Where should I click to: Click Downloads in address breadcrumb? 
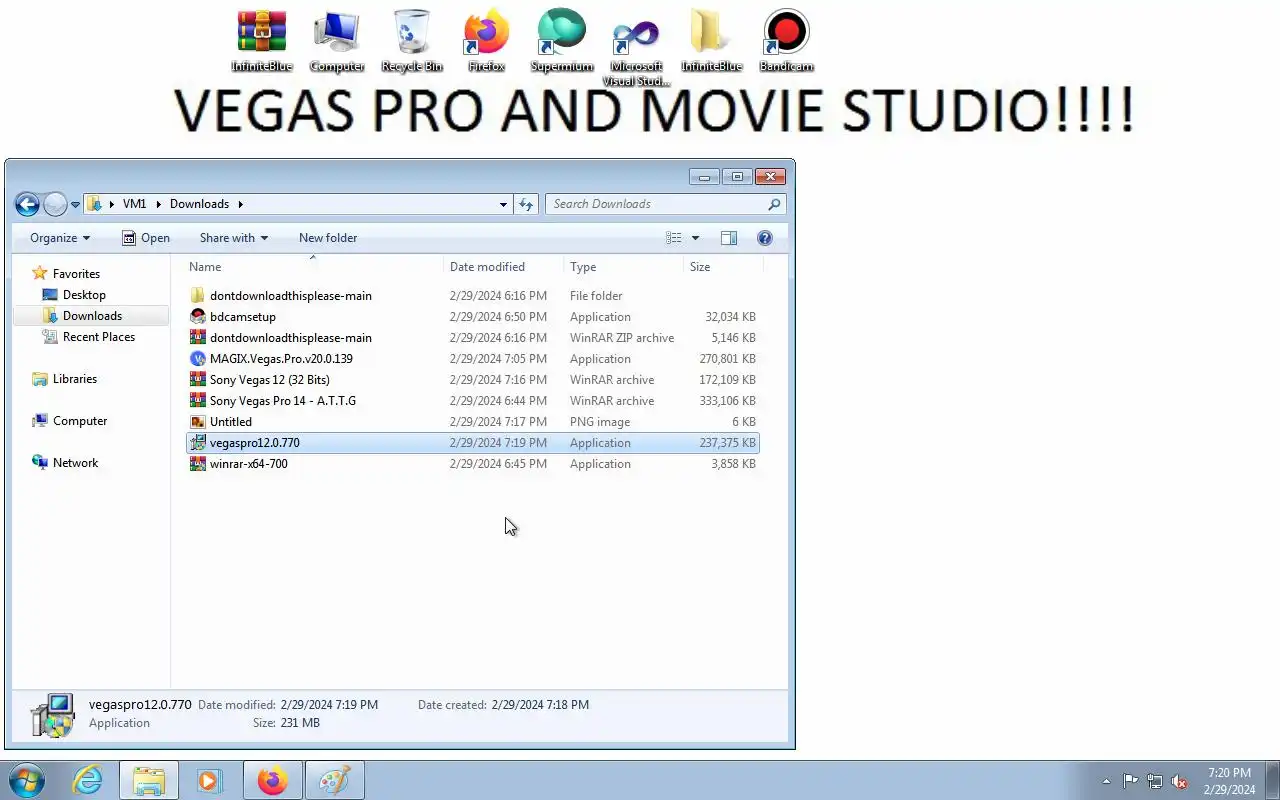click(199, 204)
